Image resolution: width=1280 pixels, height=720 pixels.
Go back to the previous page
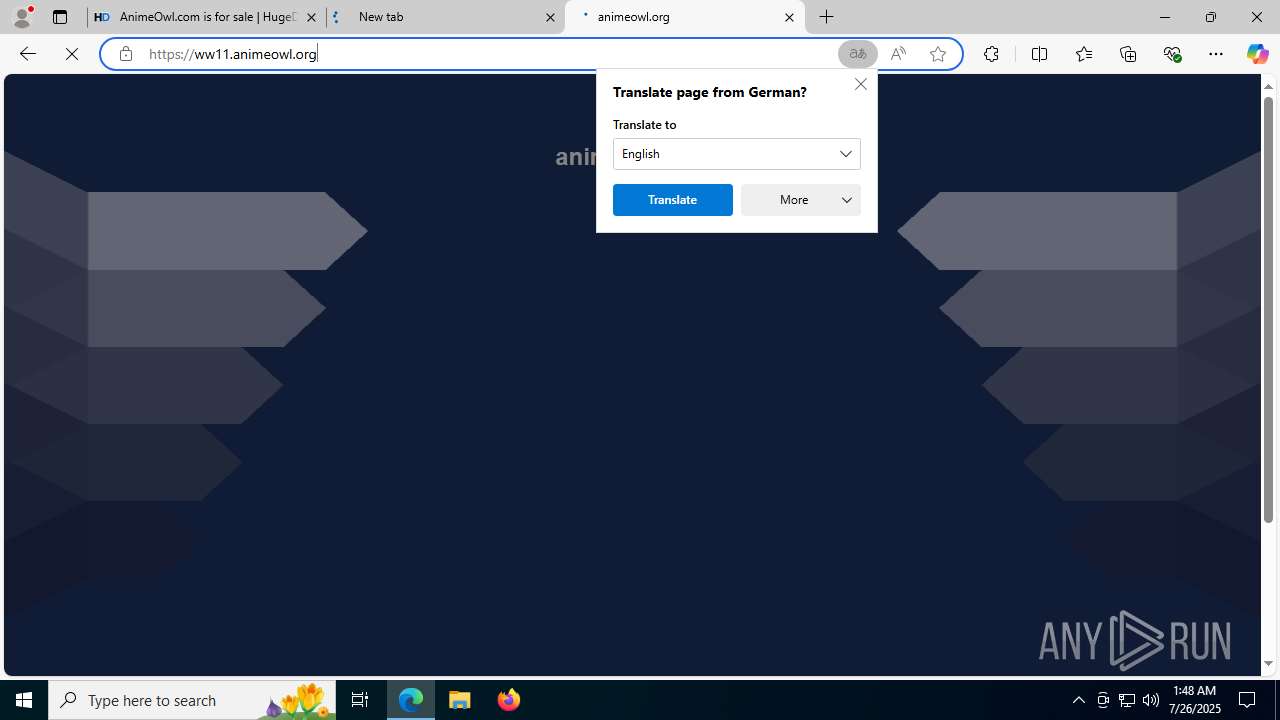tap(28, 54)
